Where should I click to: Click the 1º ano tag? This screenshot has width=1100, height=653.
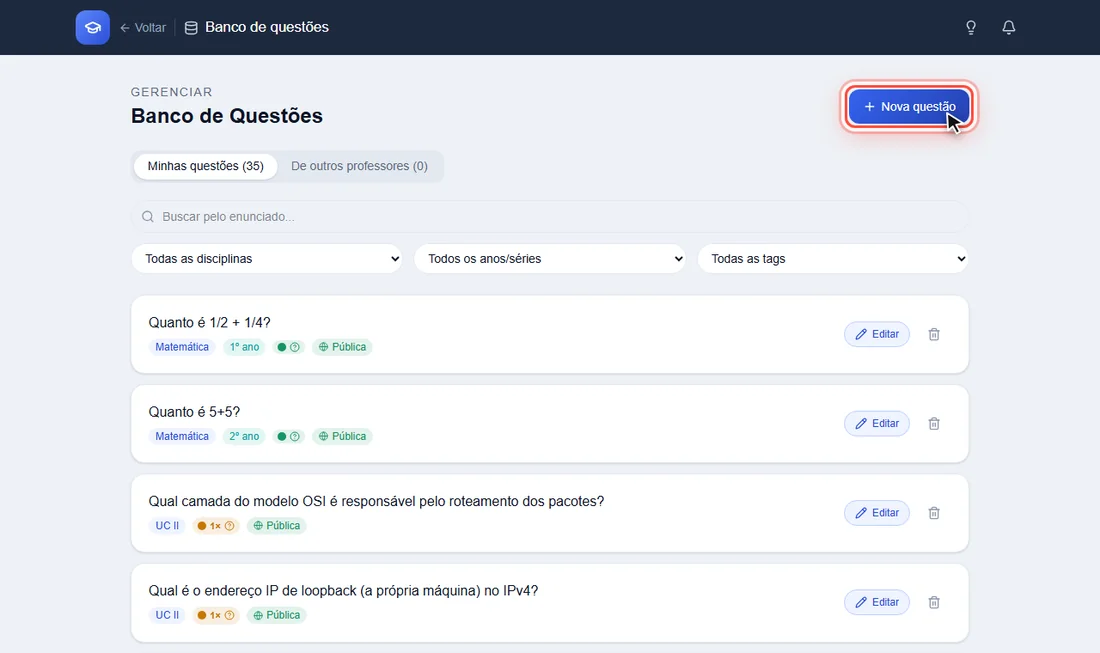pyautogui.click(x=244, y=347)
